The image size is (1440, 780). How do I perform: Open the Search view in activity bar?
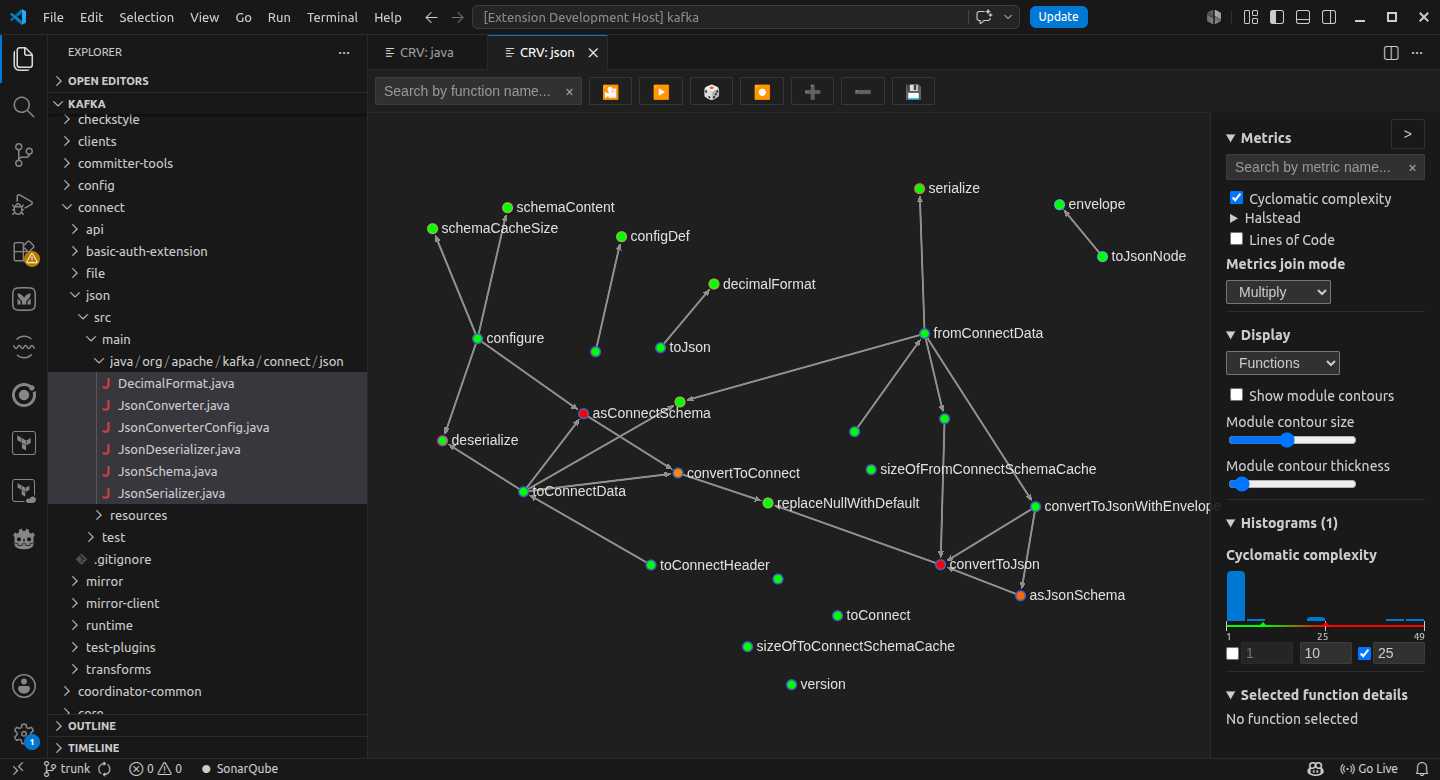point(24,106)
